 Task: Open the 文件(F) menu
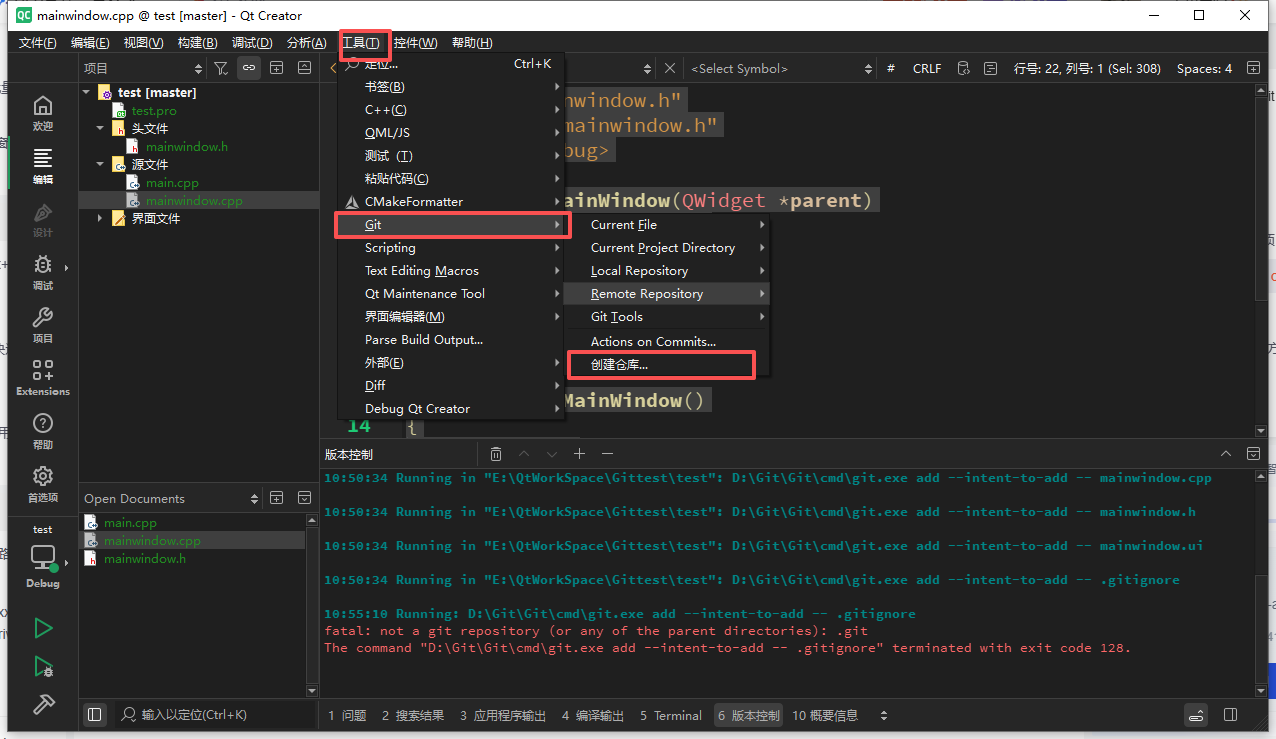click(x=38, y=42)
